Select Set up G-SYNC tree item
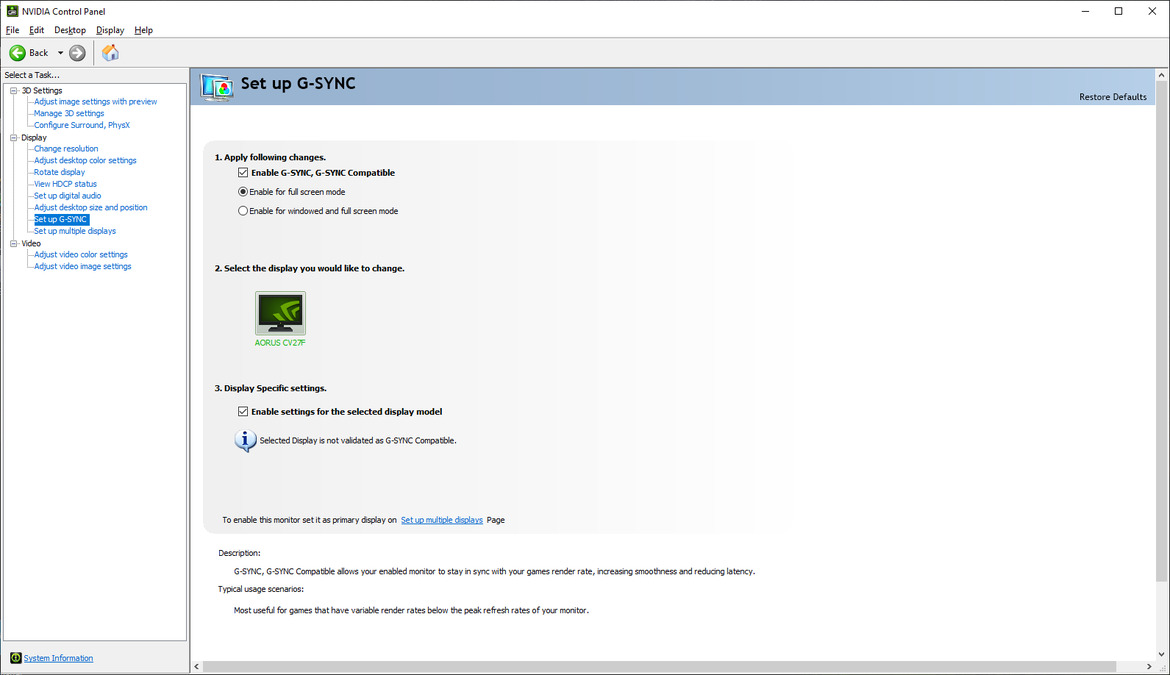This screenshot has width=1170, height=675. click(61, 219)
